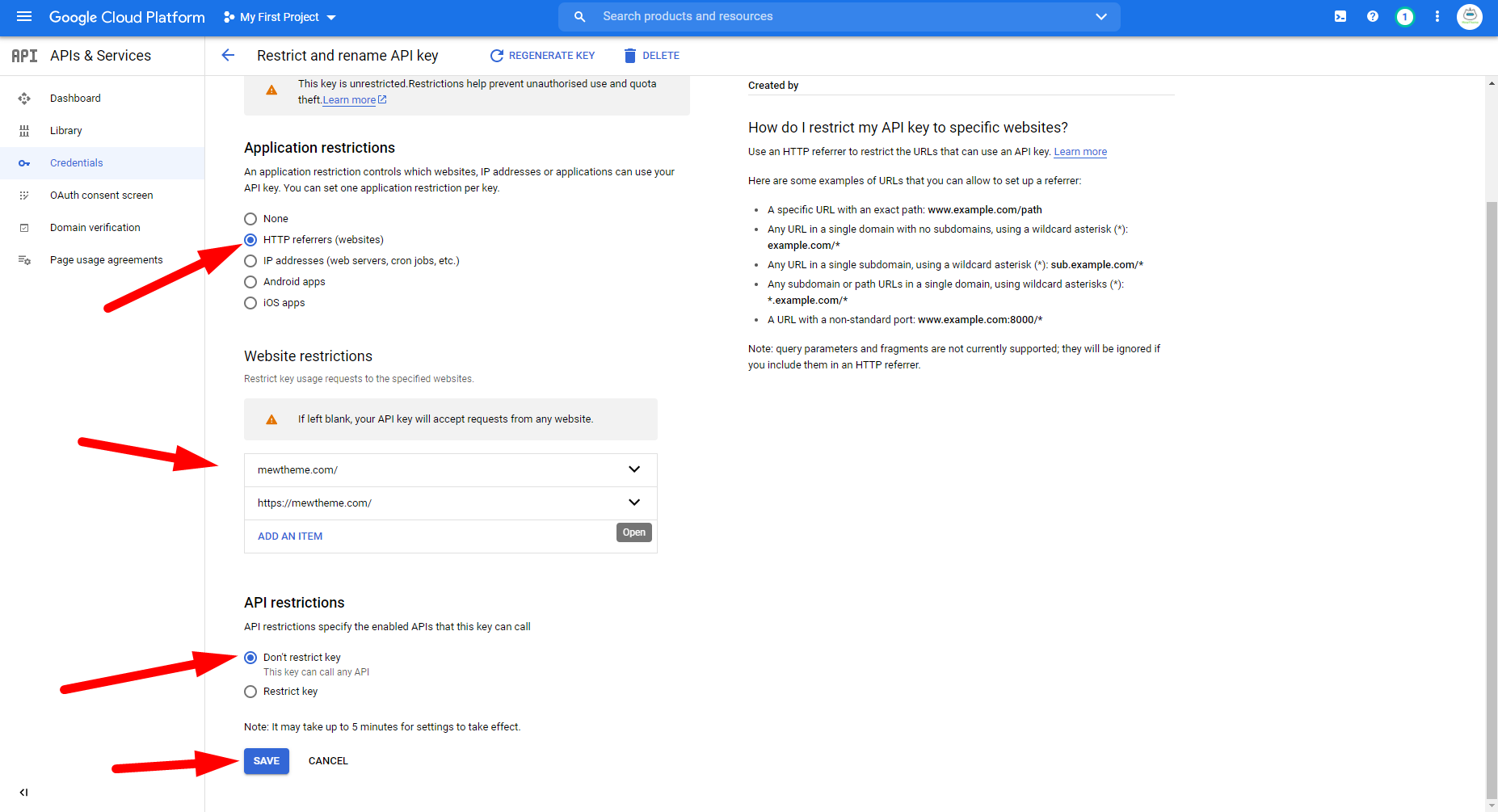
Task: Select iOS apps restriction option
Action: pos(250,303)
